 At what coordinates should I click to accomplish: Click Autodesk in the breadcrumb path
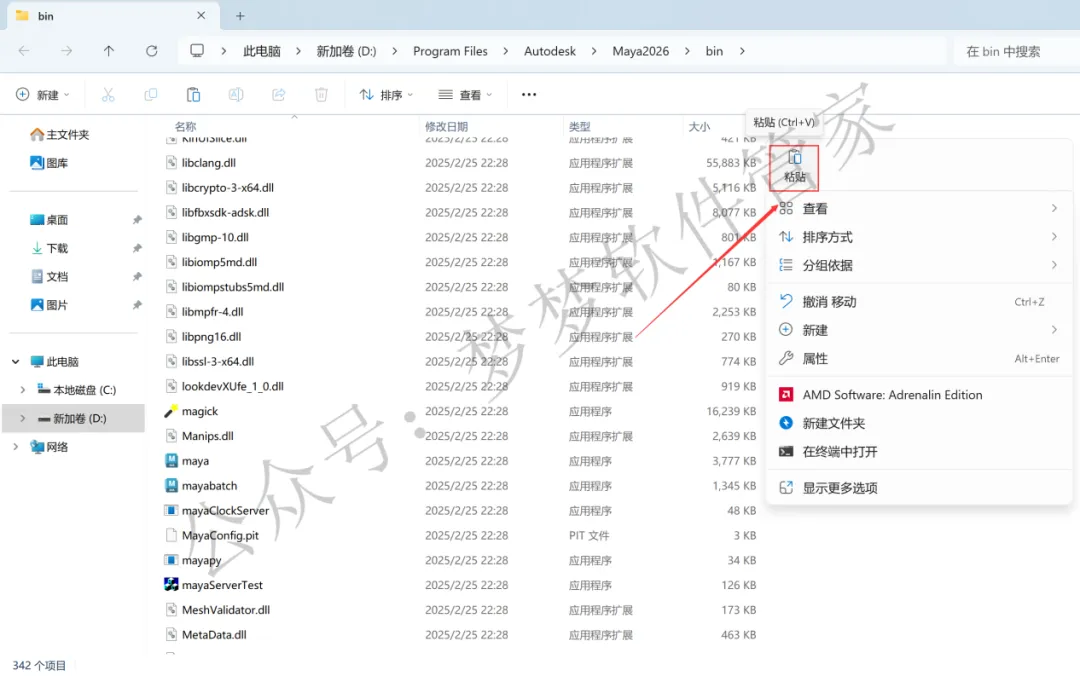tap(550, 51)
